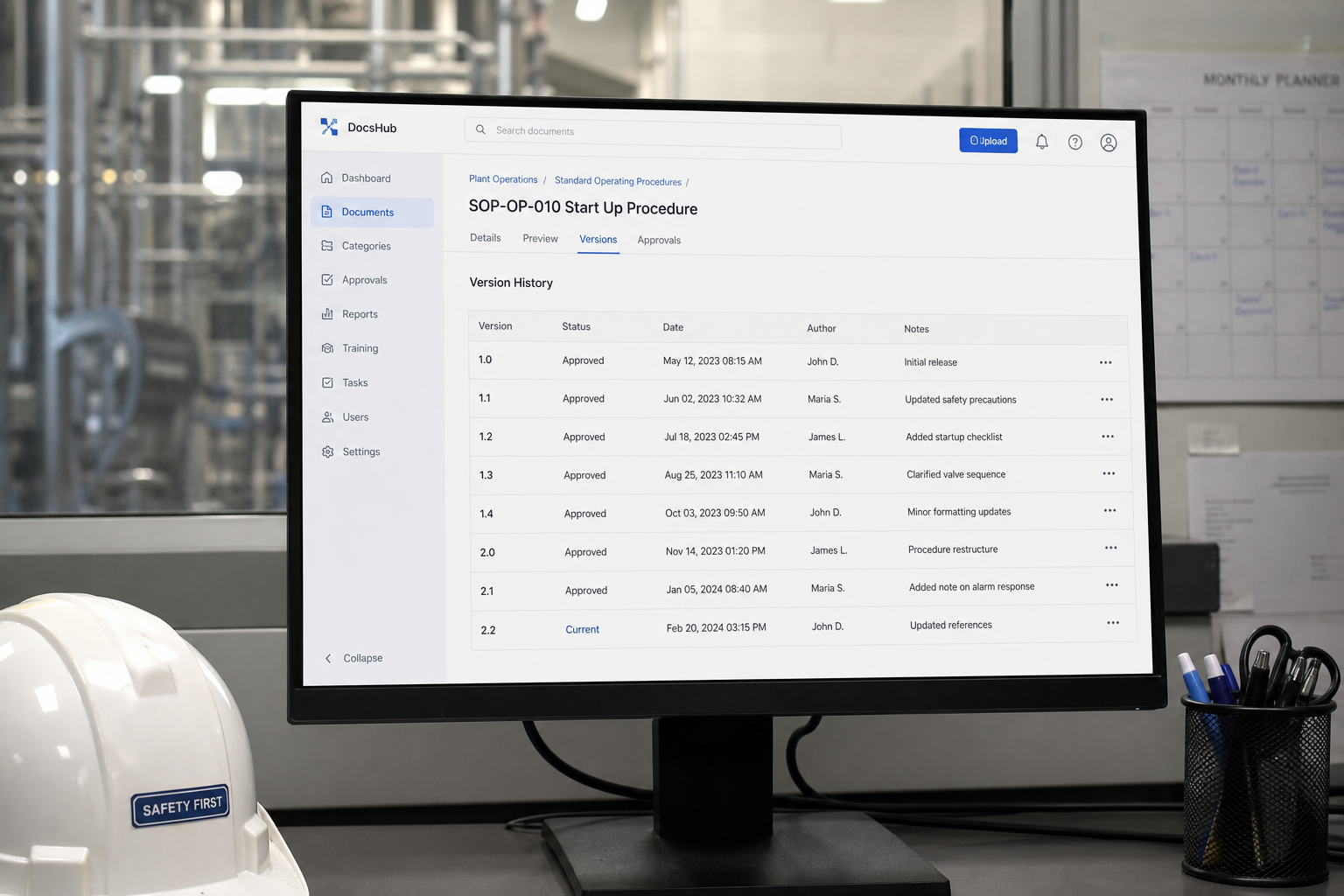The height and width of the screenshot is (896, 1344).
Task: Click date 'May 12, 2023 08:15 AM'
Action: point(712,360)
